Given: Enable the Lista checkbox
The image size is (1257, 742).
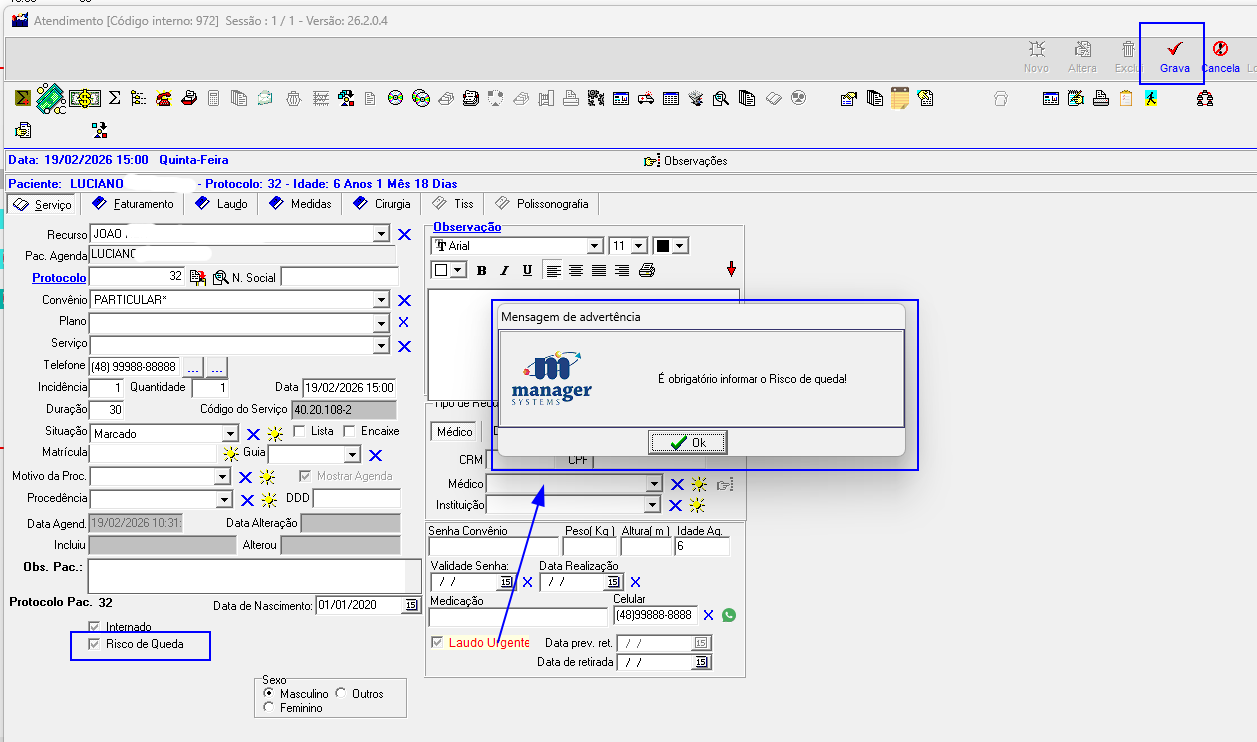Looking at the screenshot, I should click(299, 431).
